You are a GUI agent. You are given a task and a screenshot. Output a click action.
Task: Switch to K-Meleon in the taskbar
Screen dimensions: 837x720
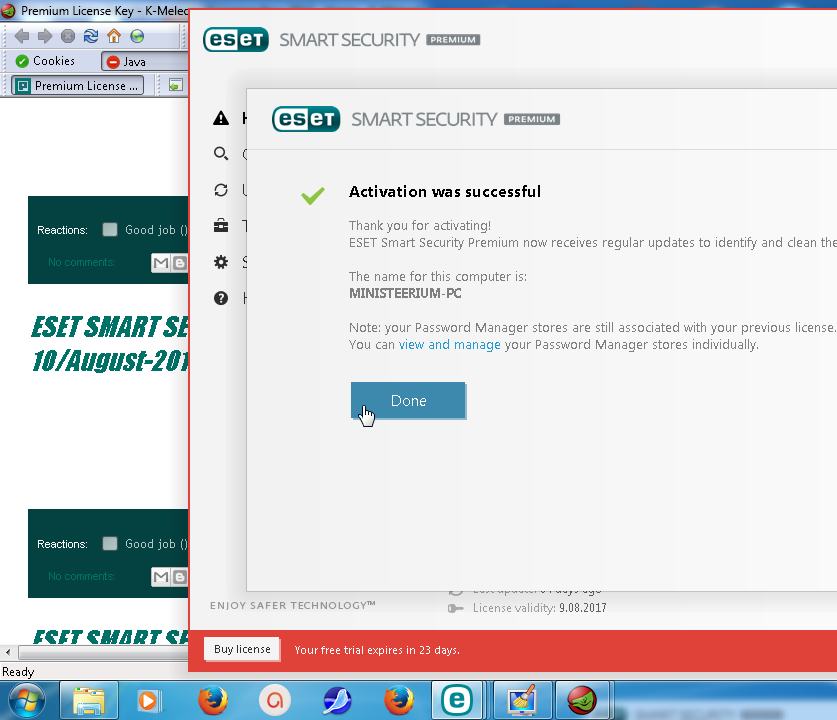click(x=582, y=700)
